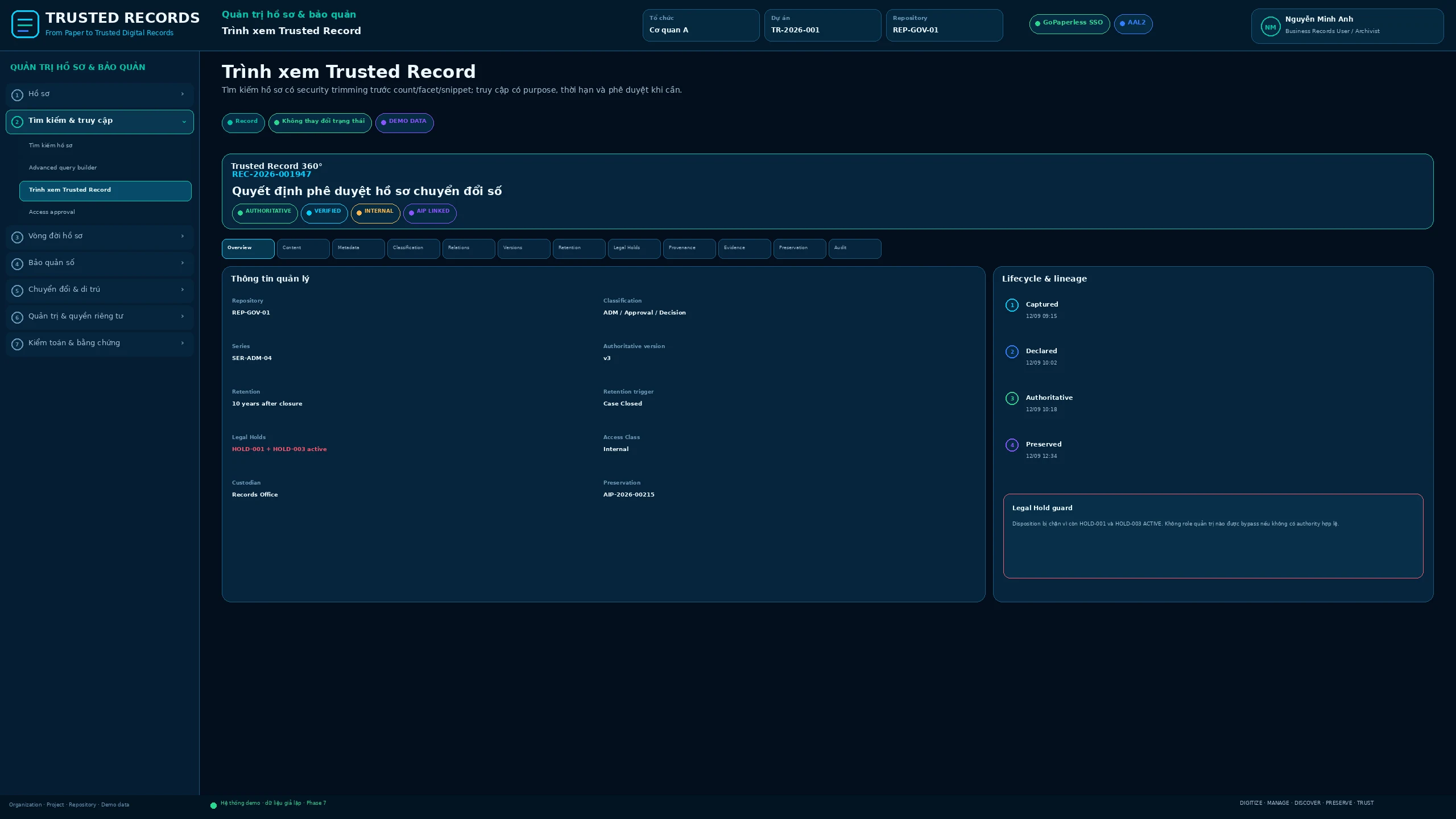Click custodian value Records Office
This screenshot has height=819, width=1456.
[x=255, y=495]
